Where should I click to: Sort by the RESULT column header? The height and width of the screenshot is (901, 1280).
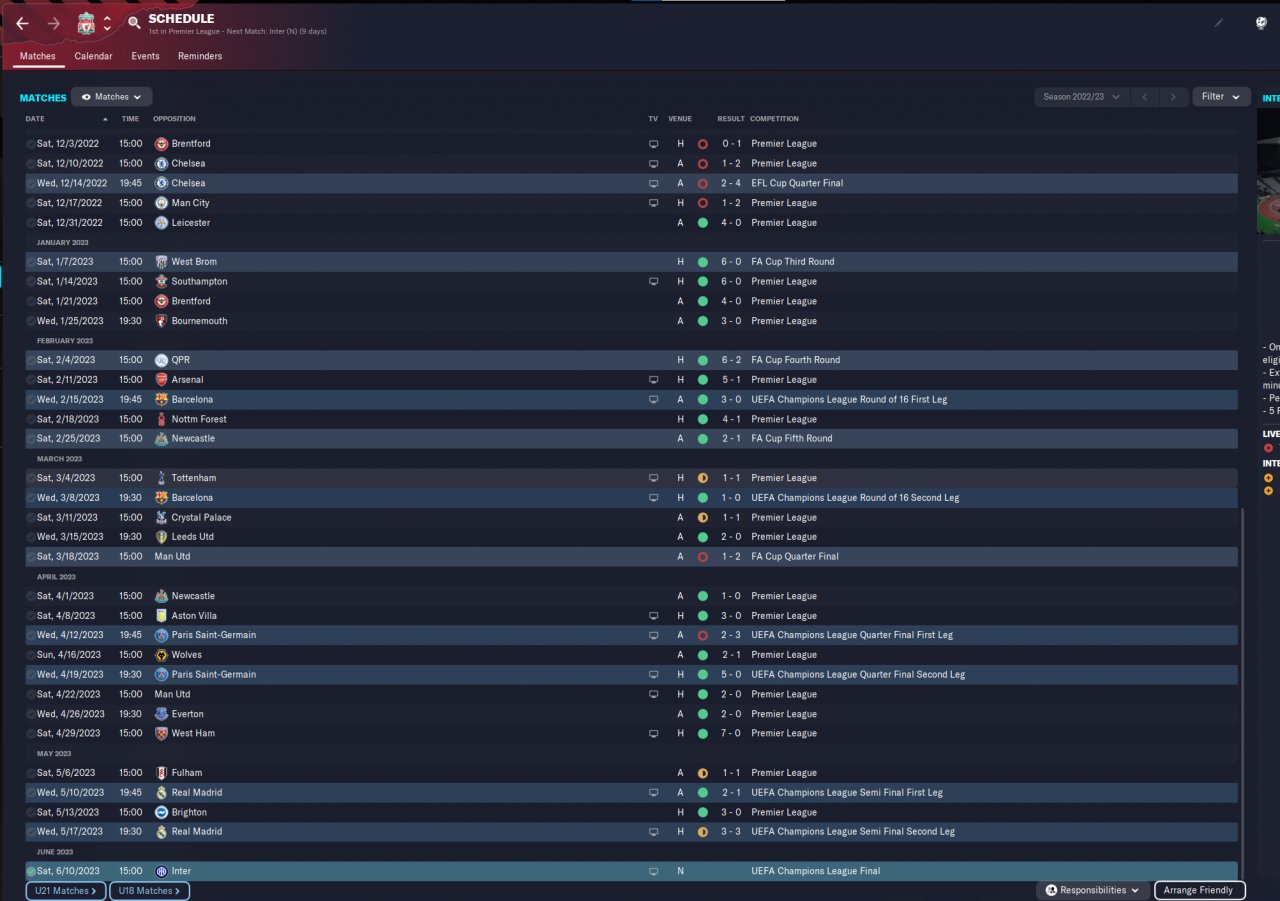(731, 119)
